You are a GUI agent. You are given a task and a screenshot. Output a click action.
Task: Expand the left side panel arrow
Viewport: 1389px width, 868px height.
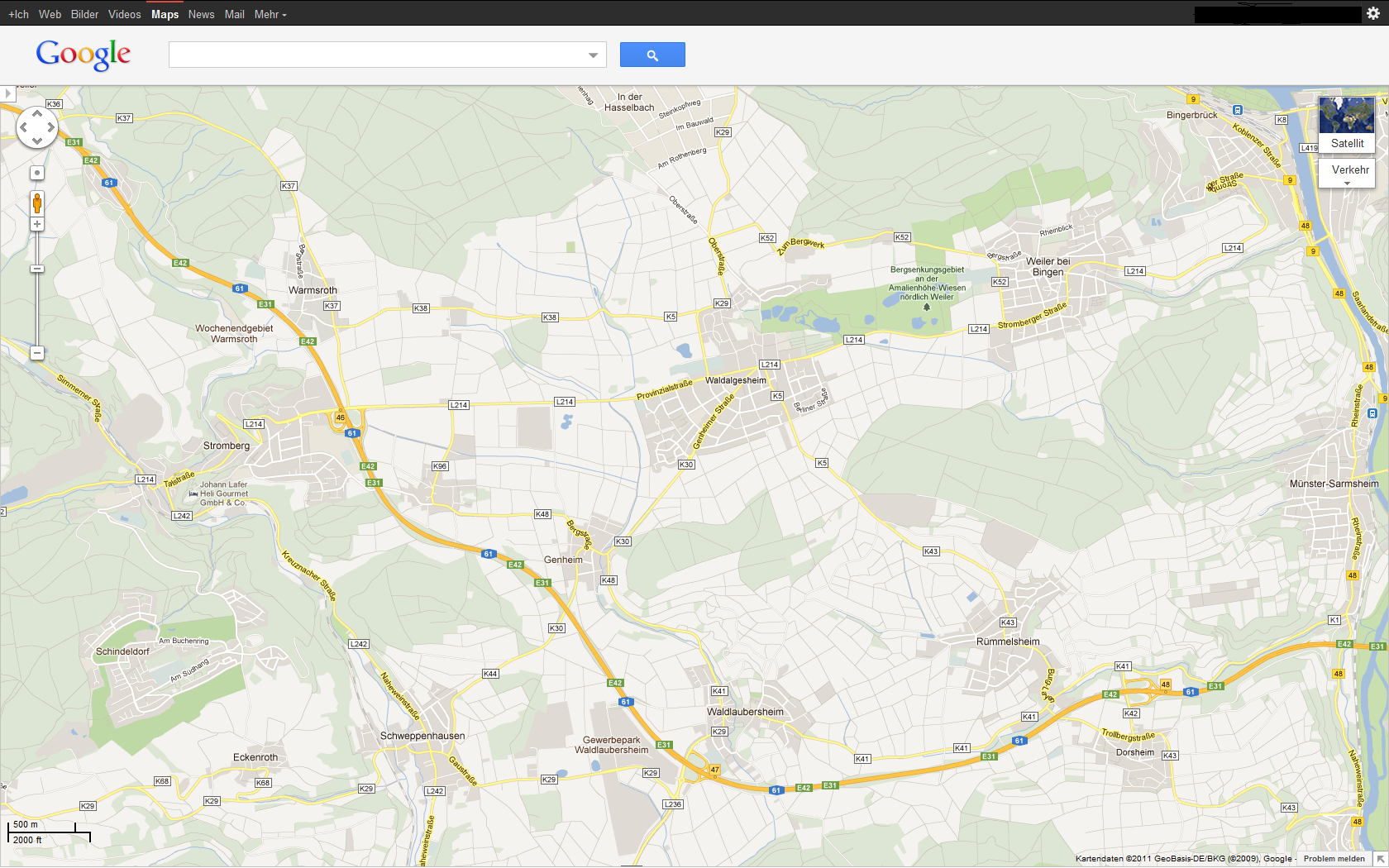coord(7,93)
